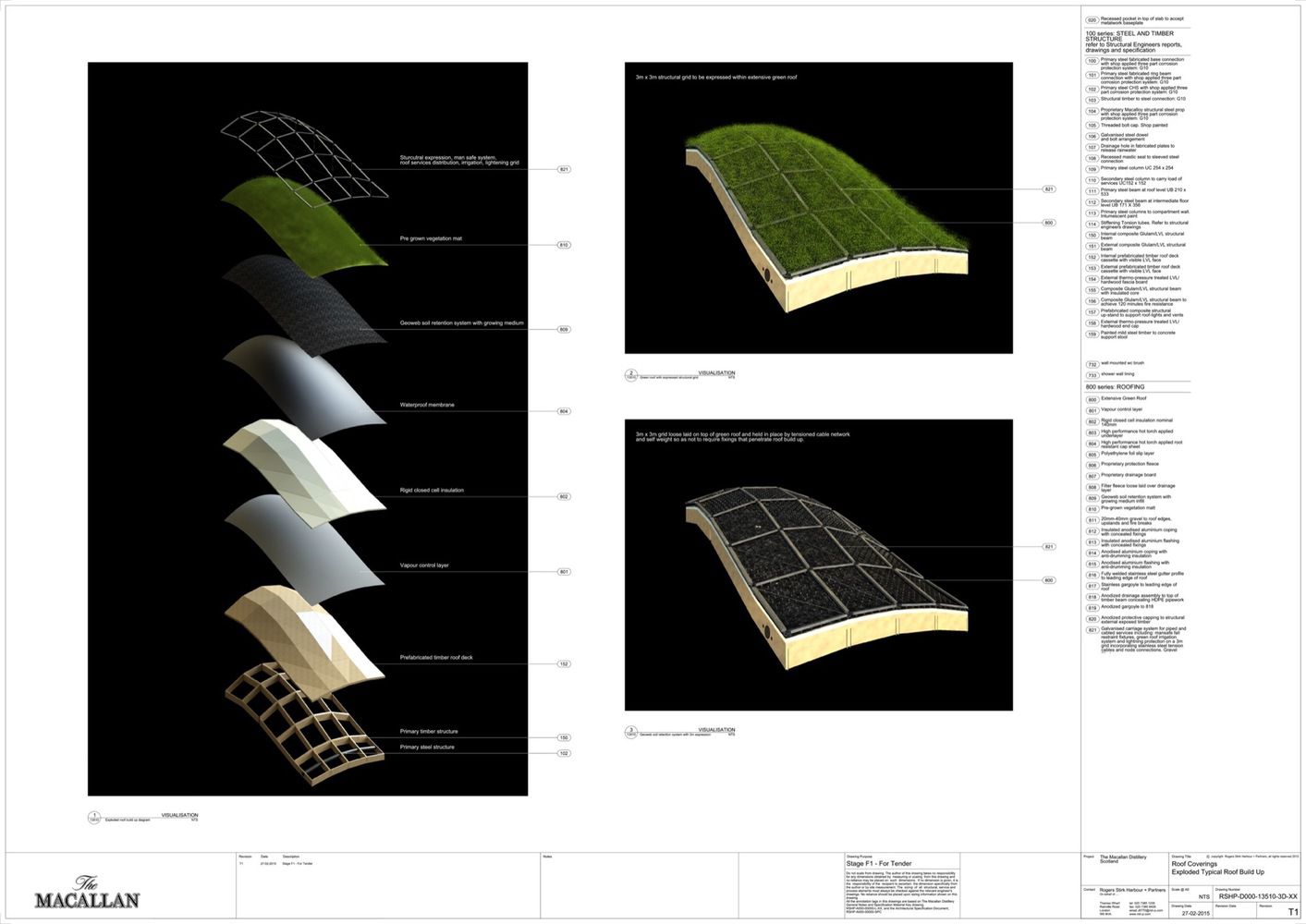1306x924 pixels.
Task: Click tag 102 beside Primary steel structure
Action: point(563,753)
